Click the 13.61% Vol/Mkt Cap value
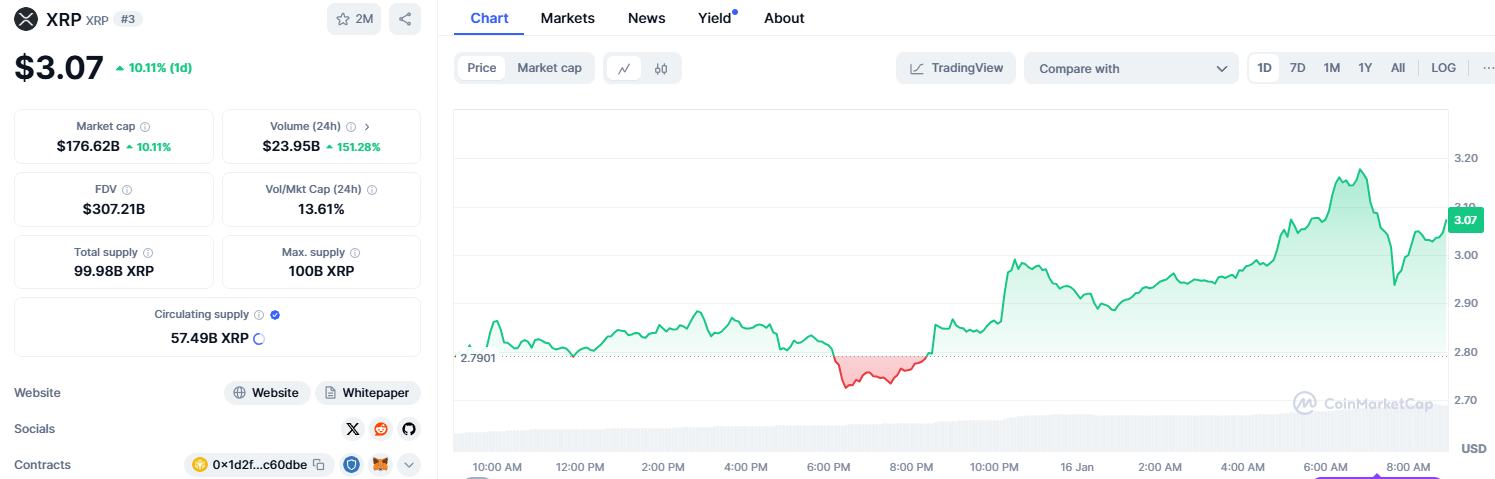This screenshot has width=1495, height=479. coord(322,209)
